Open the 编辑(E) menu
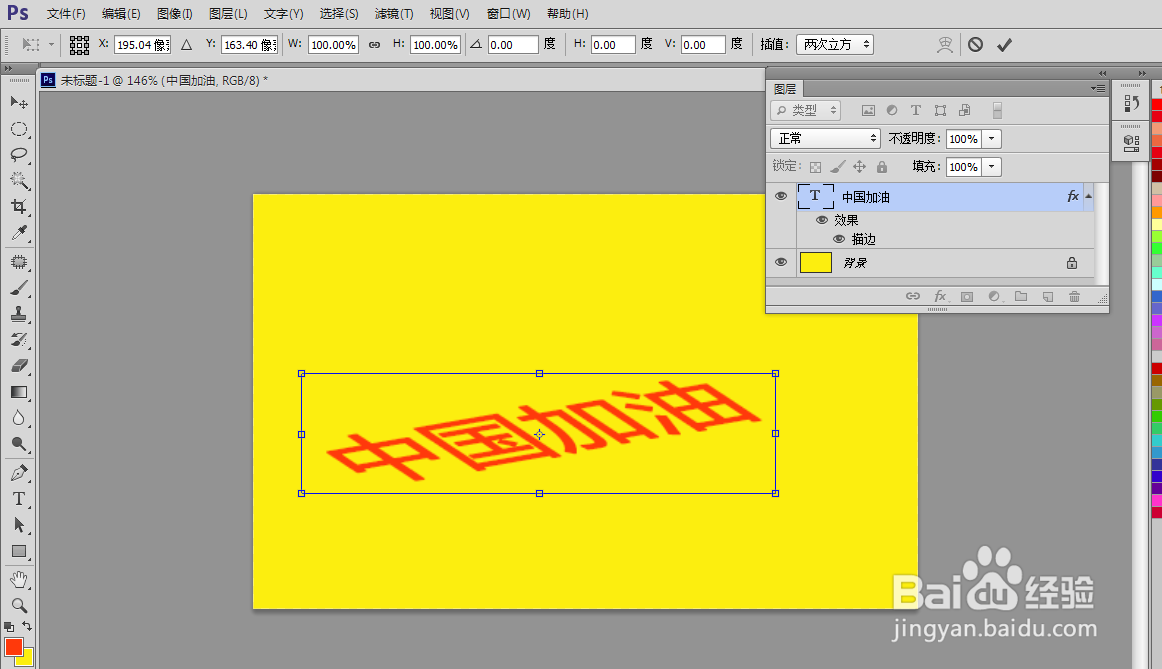 click(121, 14)
